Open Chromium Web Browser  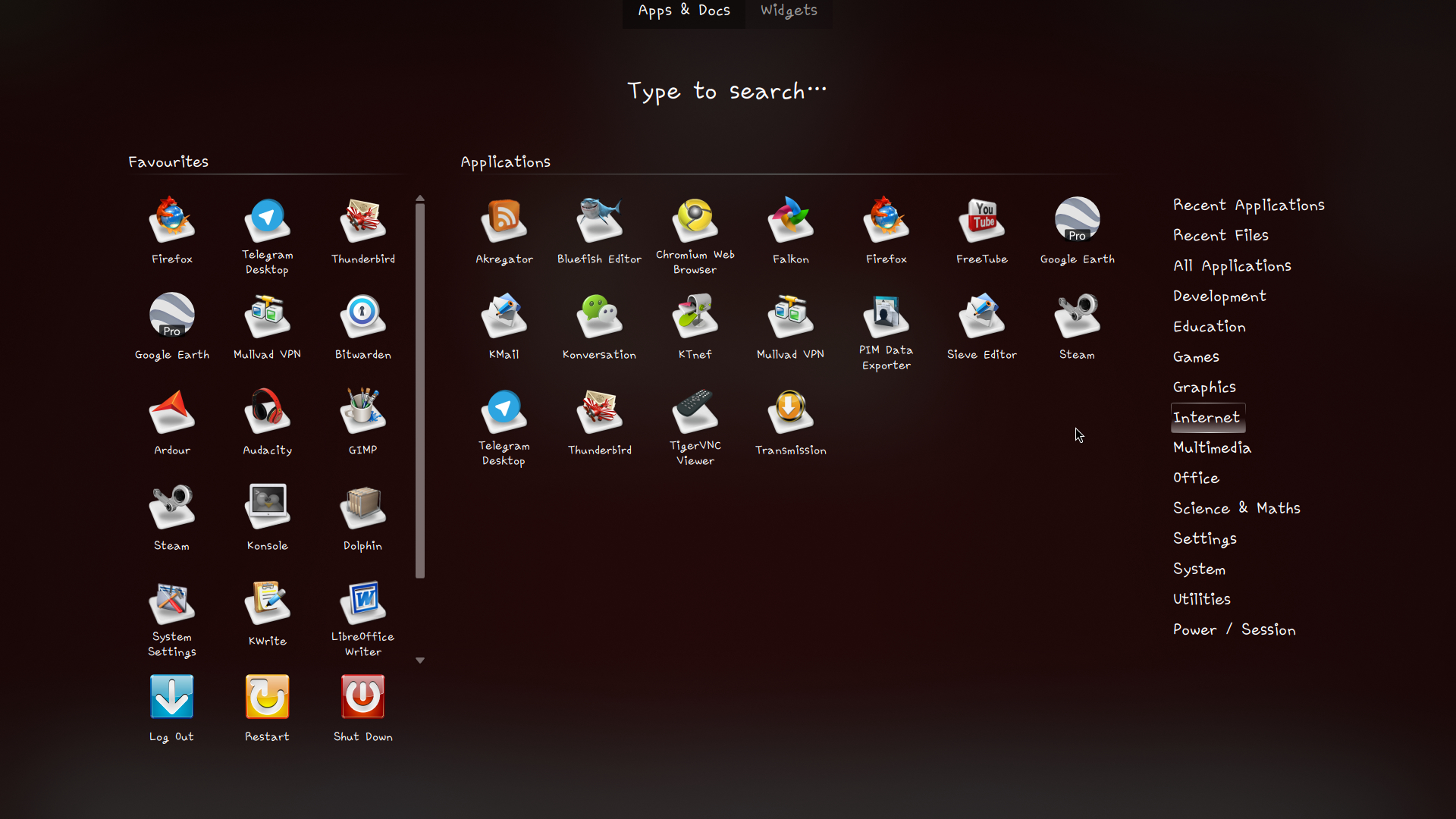(x=695, y=236)
